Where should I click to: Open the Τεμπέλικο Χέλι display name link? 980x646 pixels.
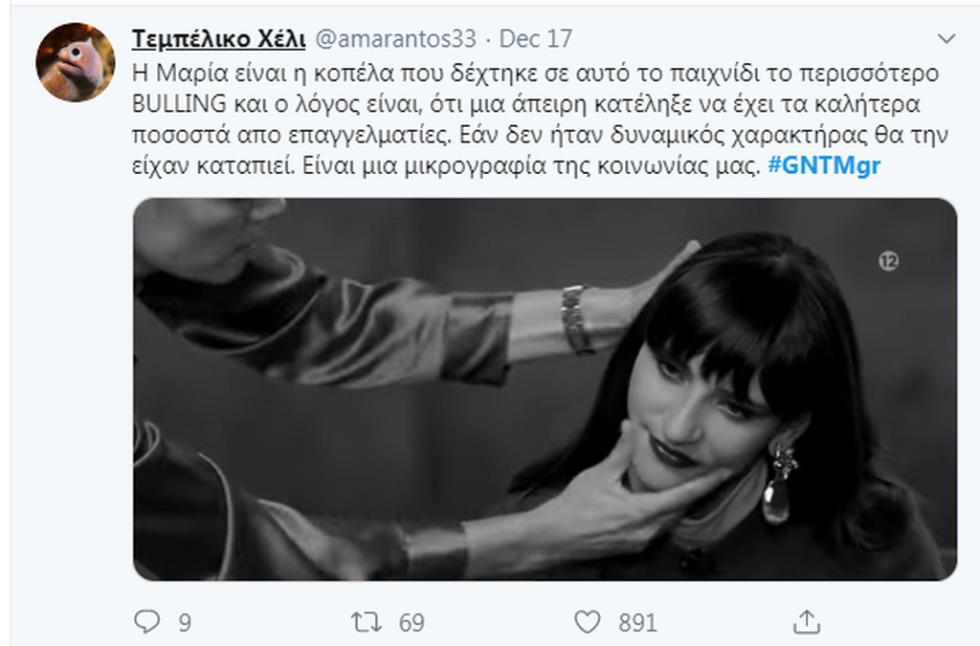218,39
